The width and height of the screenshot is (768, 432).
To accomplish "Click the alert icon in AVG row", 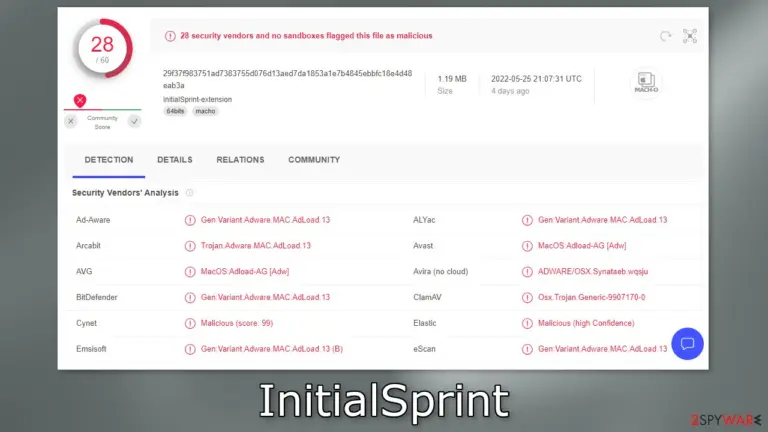I will [x=190, y=272].
